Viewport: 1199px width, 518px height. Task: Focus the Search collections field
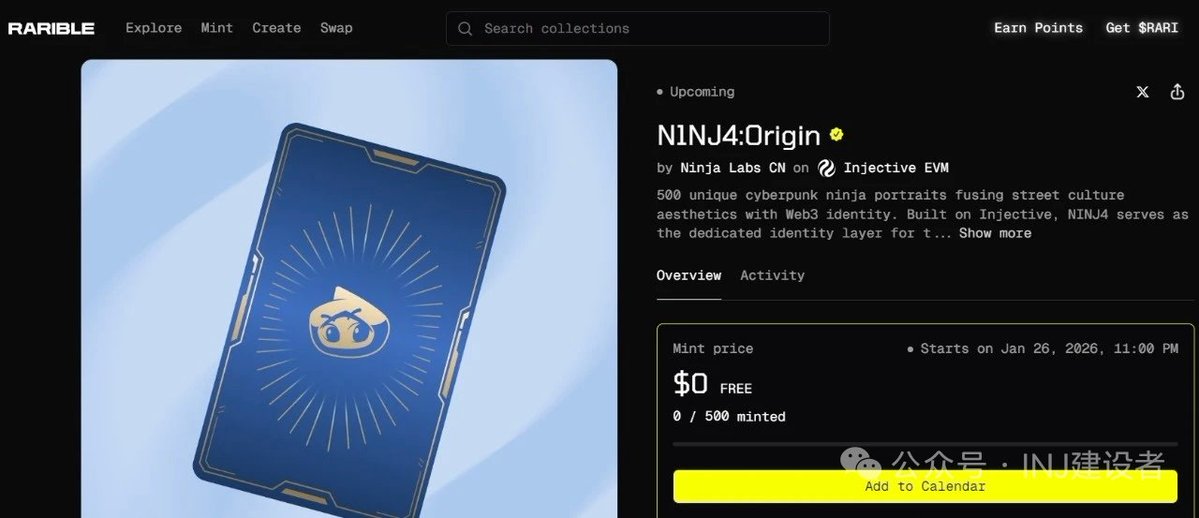pyautogui.click(x=638, y=28)
